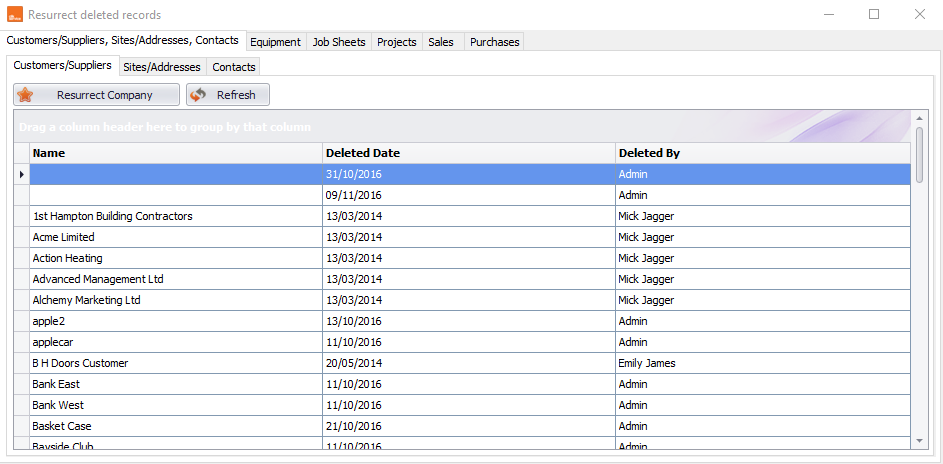The width and height of the screenshot is (943, 464).
Task: Click the 31/10/2016 deleted date cell
Action: click(469, 174)
